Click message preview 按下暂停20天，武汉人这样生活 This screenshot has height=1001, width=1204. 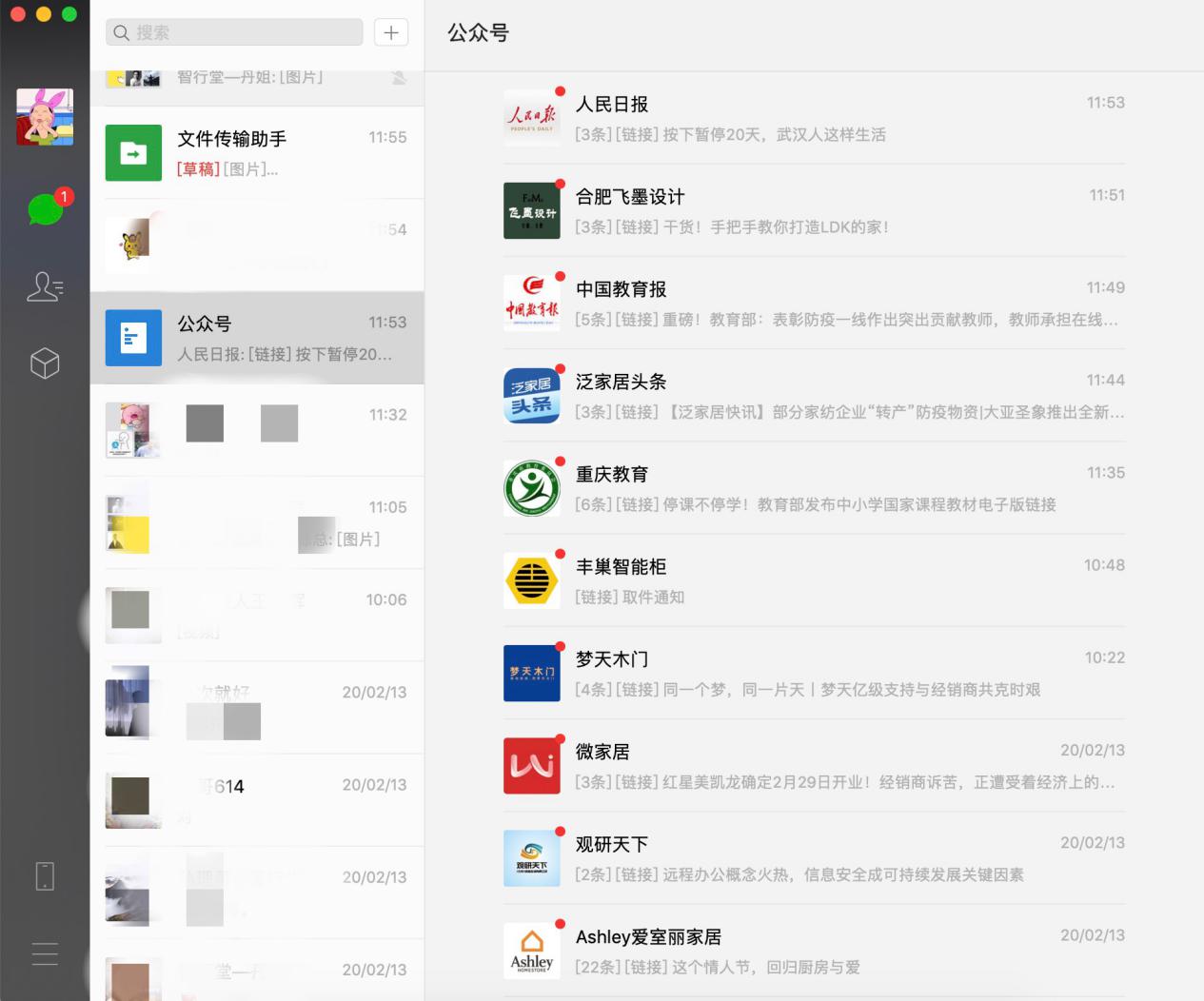(x=730, y=134)
